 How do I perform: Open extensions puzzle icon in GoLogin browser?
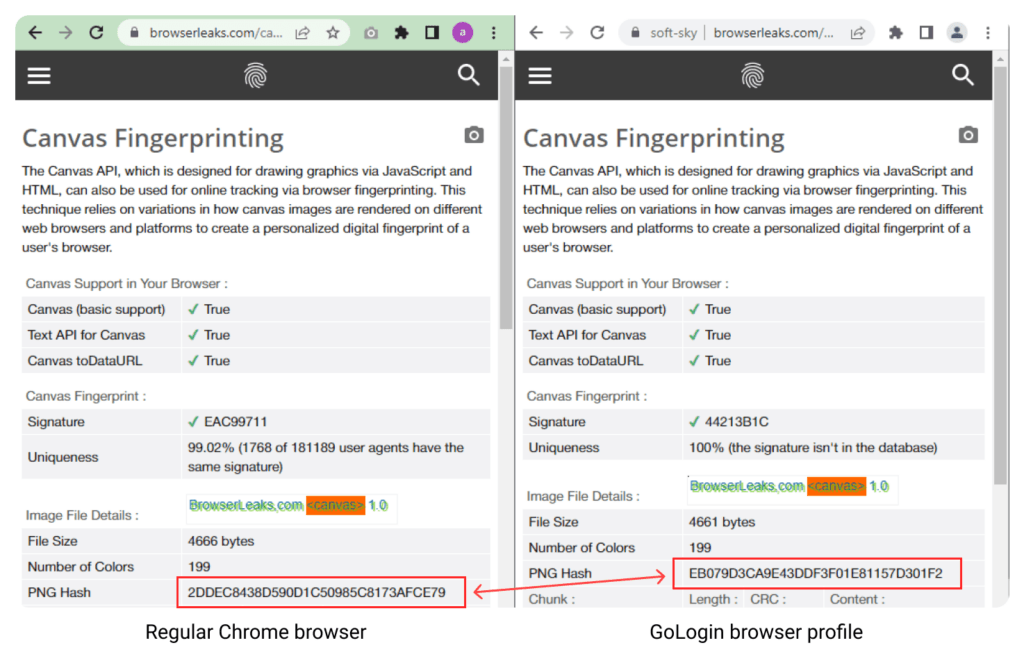click(x=896, y=33)
